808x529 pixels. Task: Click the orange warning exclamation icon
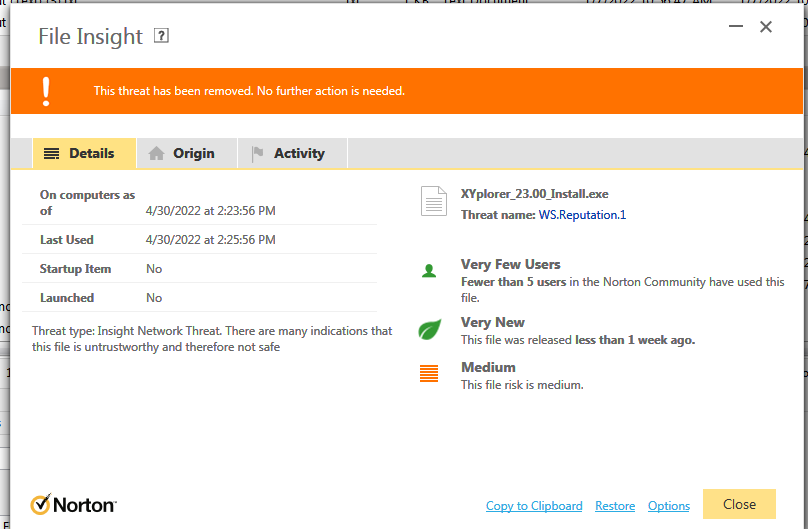[x=46, y=91]
